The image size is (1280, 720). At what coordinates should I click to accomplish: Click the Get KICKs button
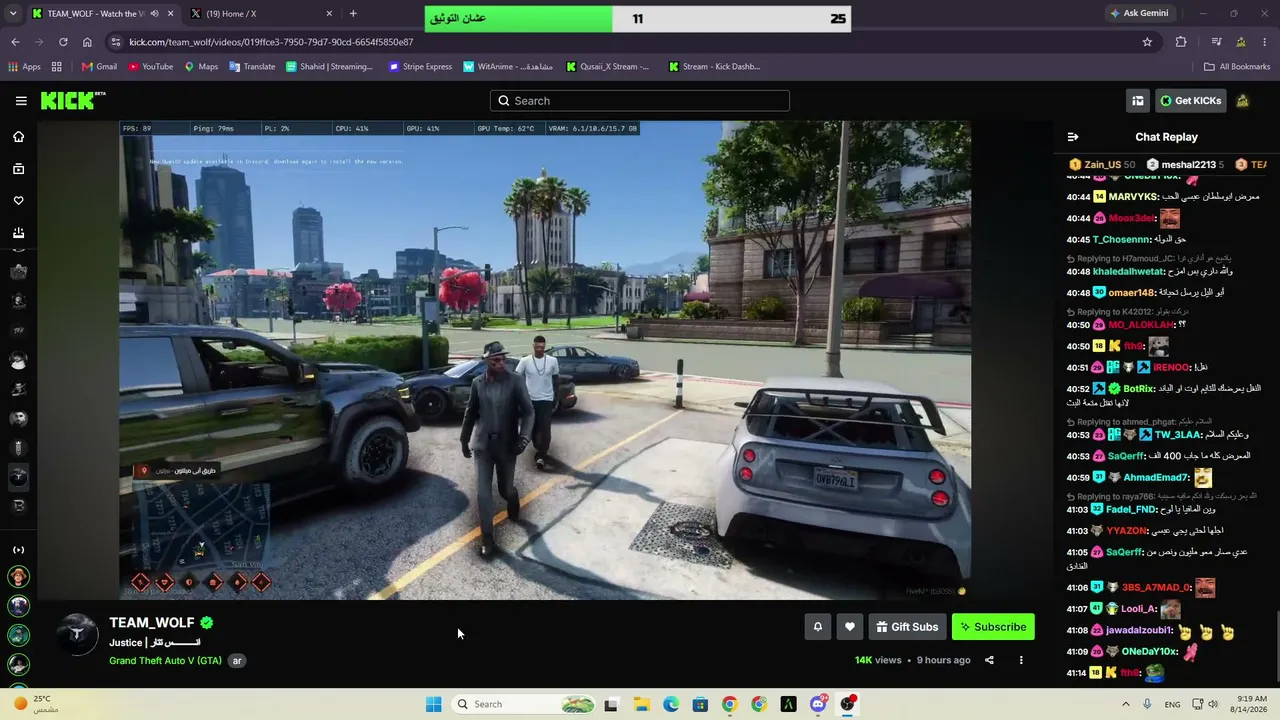click(1190, 101)
